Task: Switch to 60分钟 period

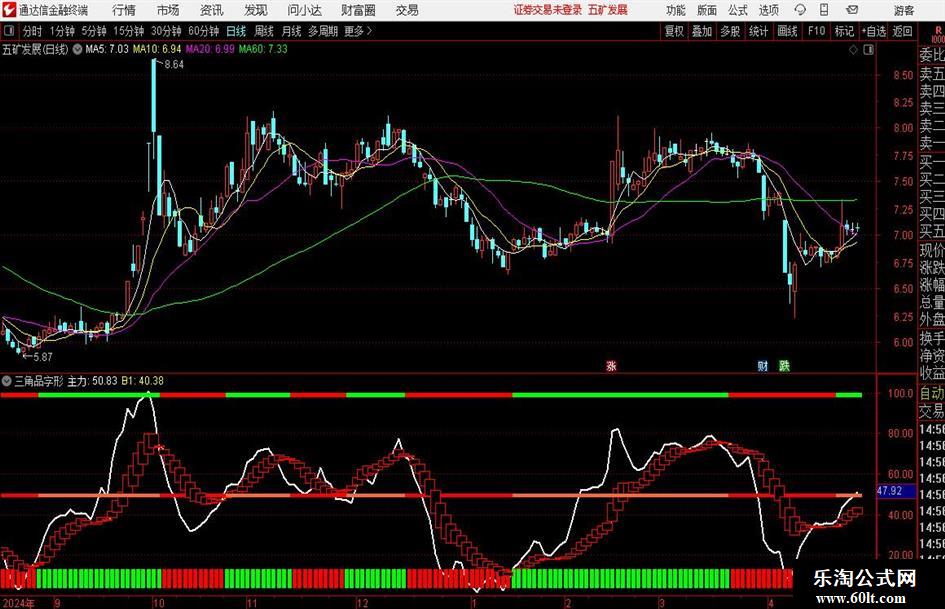Action: tap(203, 31)
